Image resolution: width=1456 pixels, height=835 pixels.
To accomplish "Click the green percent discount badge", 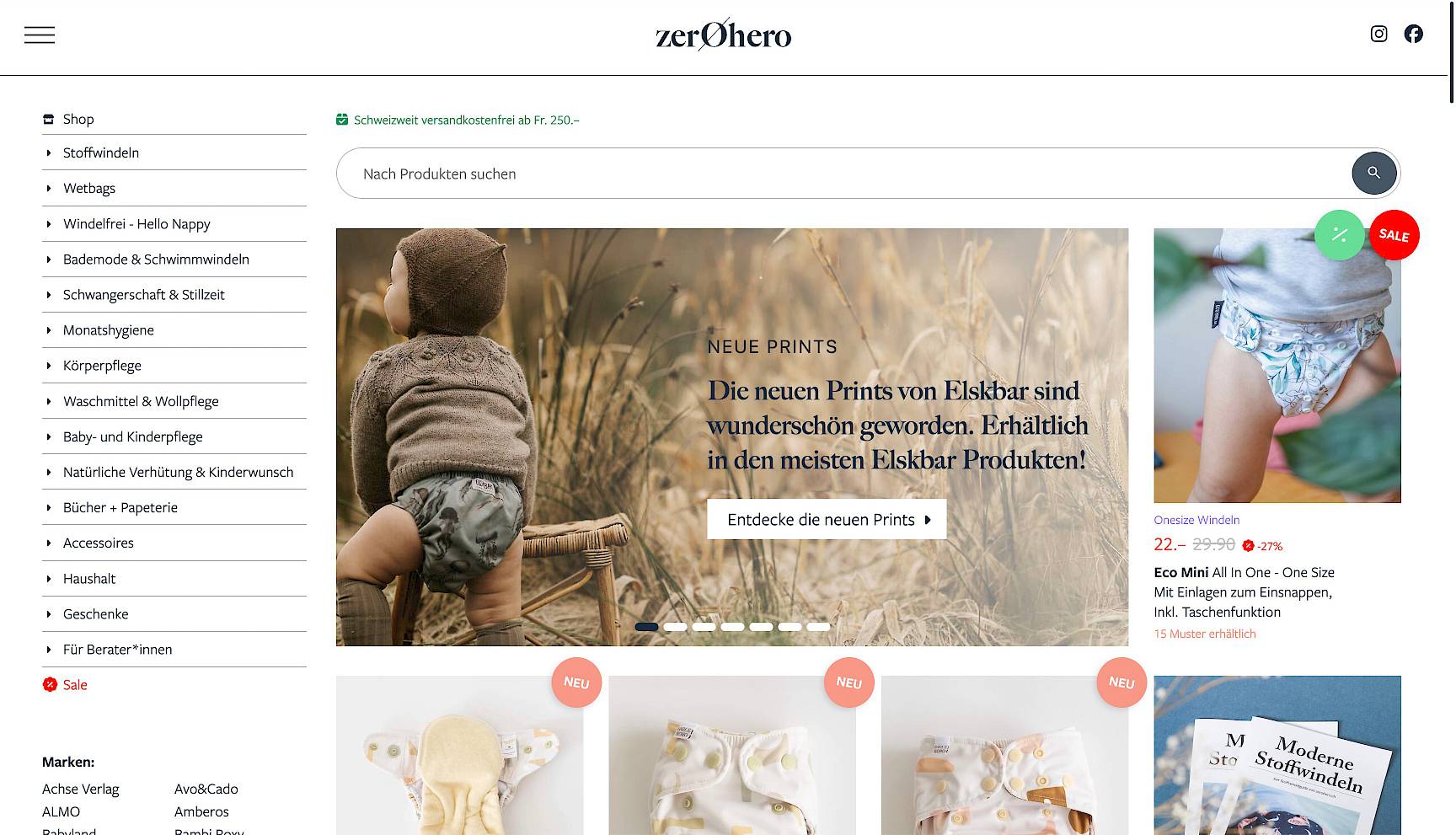I will click(x=1339, y=235).
